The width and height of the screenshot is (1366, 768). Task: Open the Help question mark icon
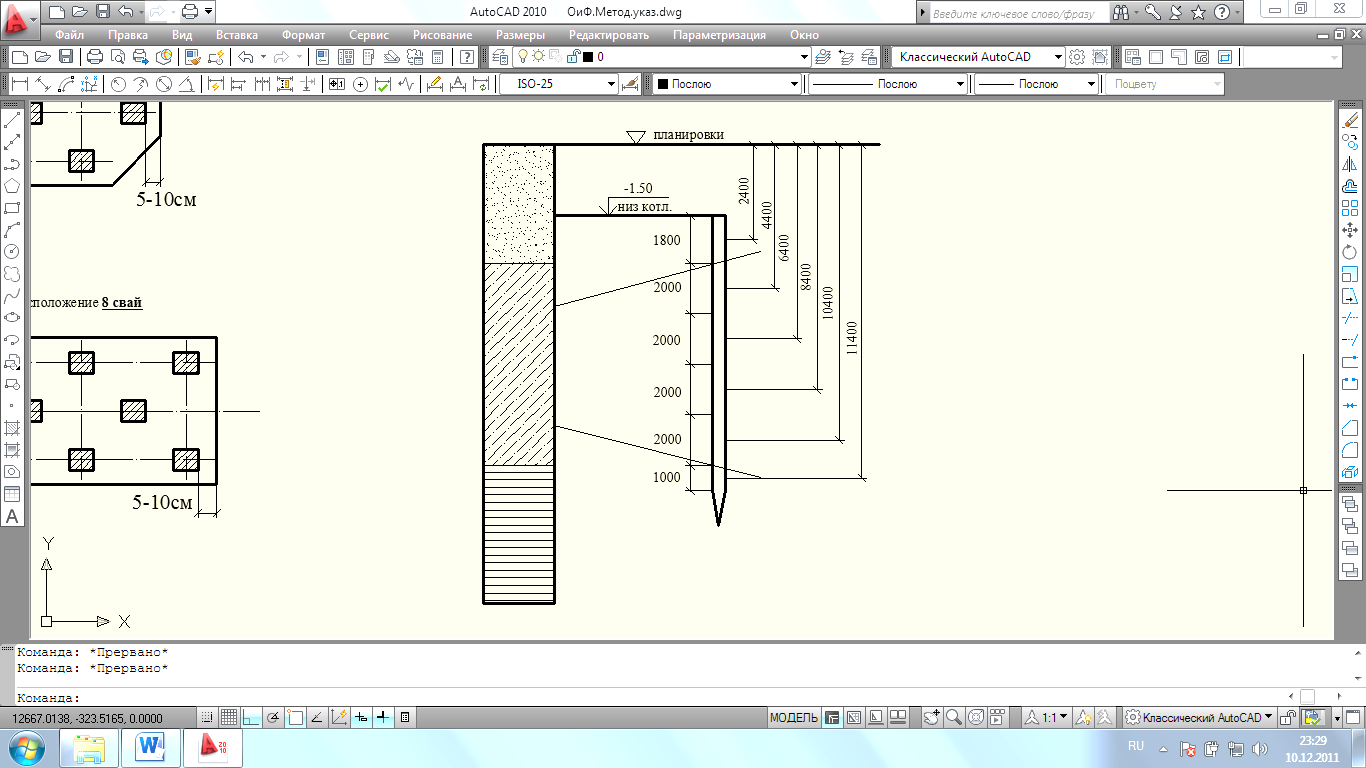(467, 57)
